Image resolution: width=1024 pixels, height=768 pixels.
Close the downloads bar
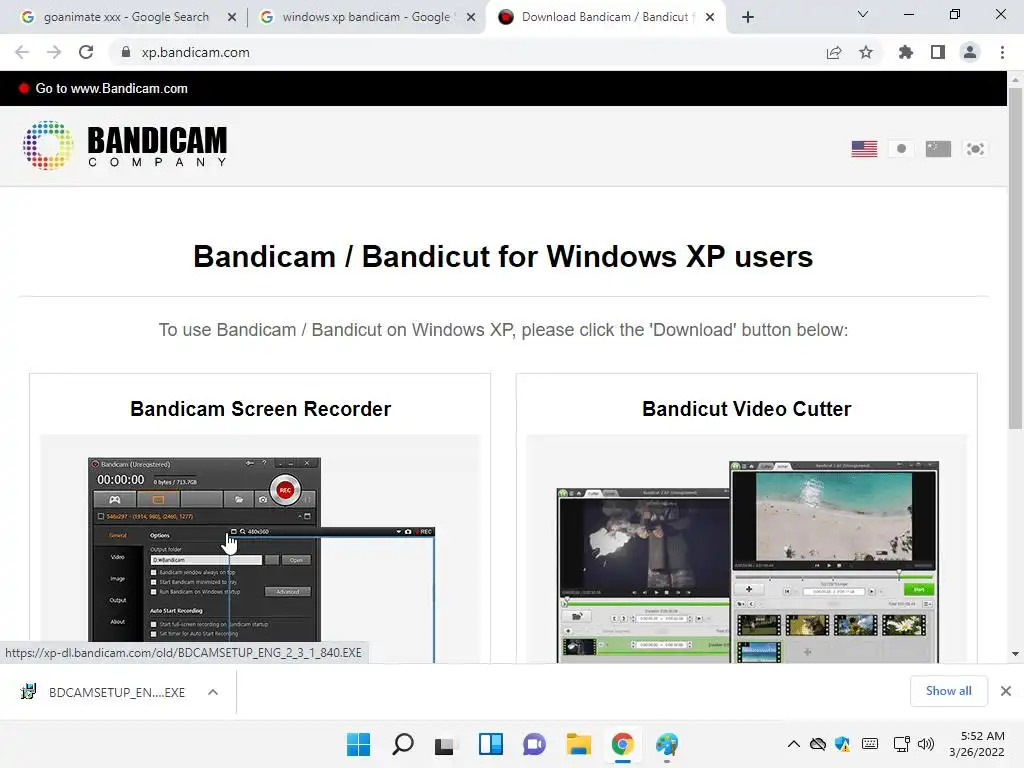tap(1006, 691)
